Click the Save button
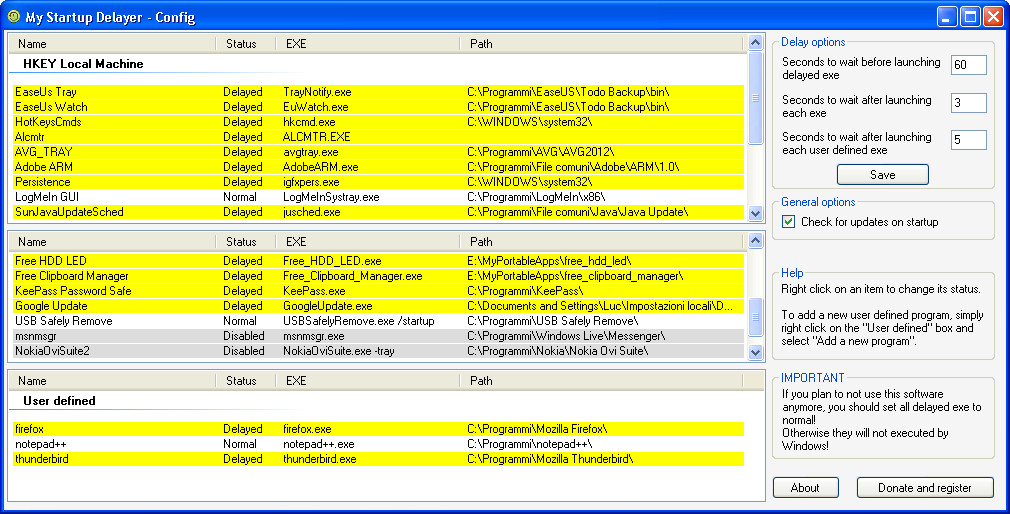The image size is (1010, 514). pos(882,175)
